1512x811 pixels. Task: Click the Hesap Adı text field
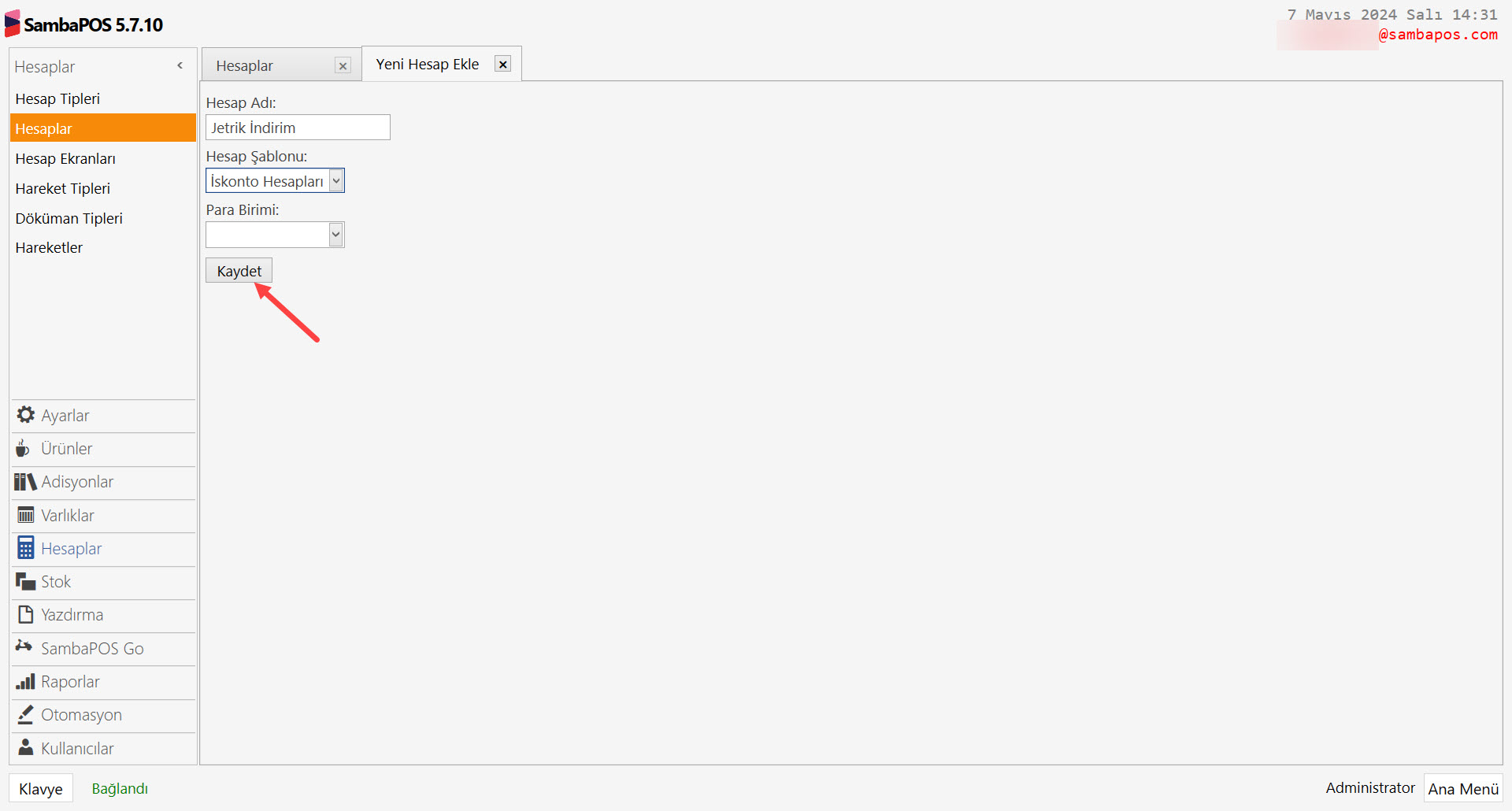point(298,128)
